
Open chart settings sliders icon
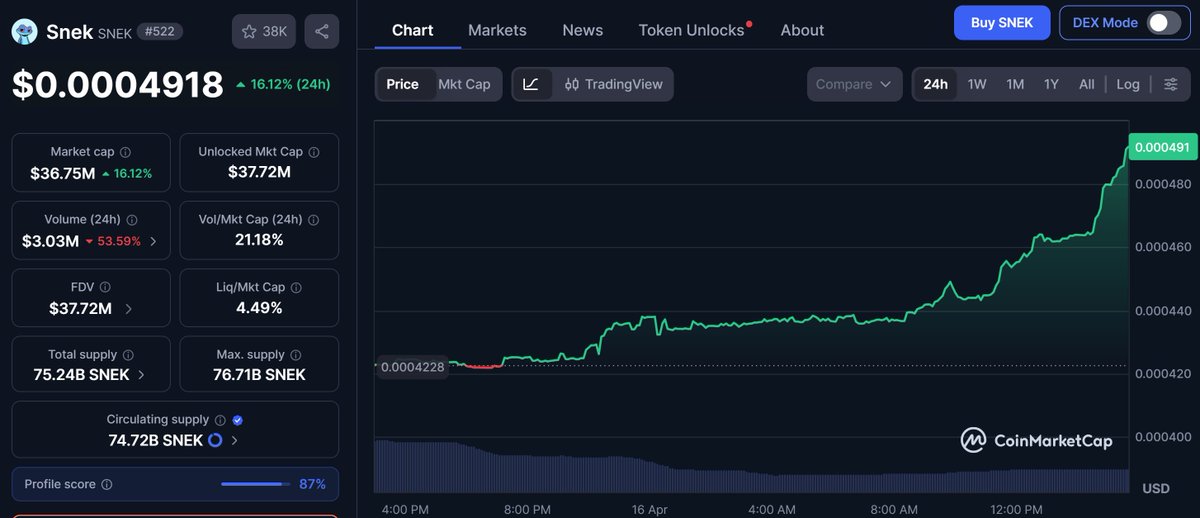pyautogui.click(x=1171, y=84)
